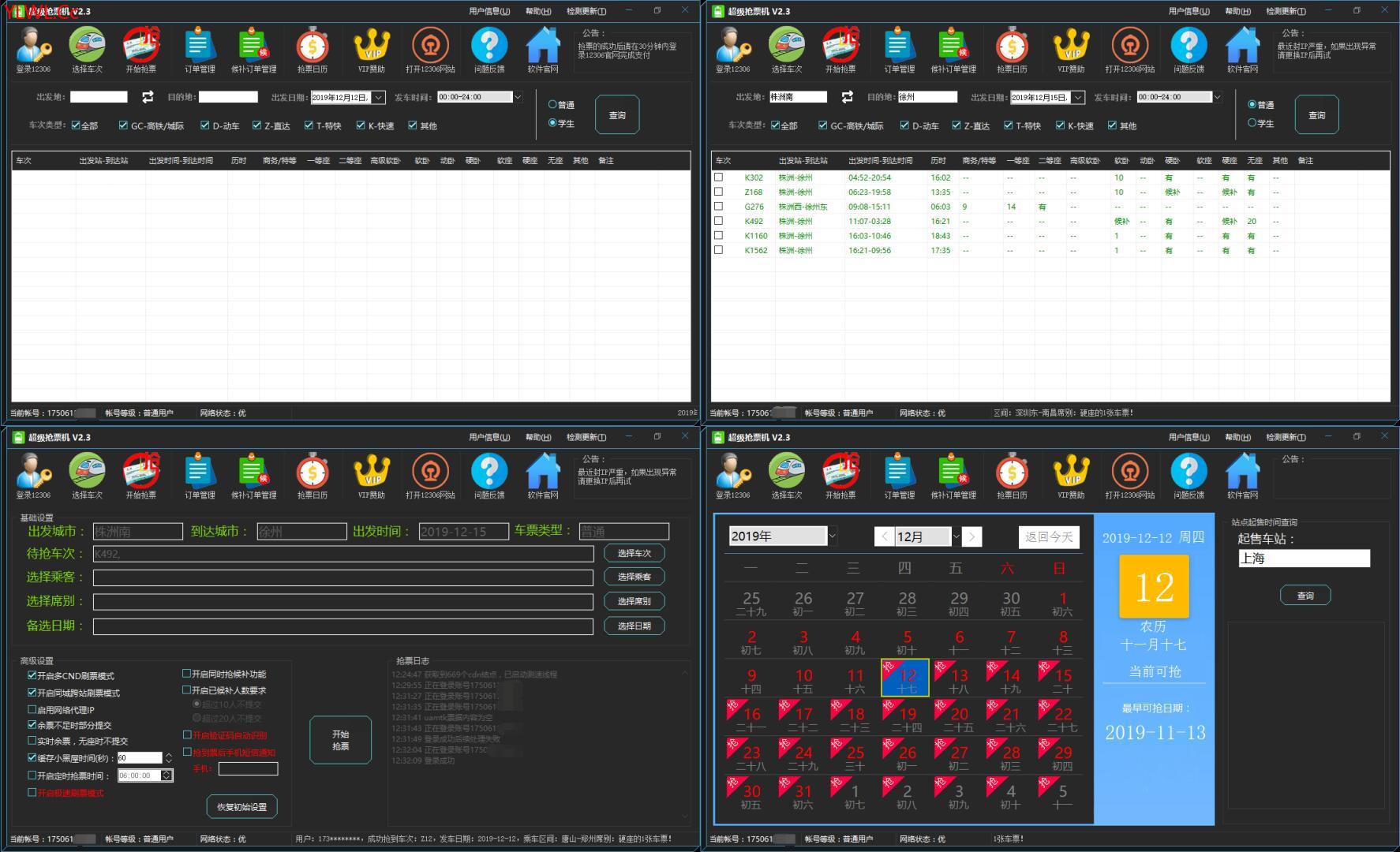The width and height of the screenshot is (1400, 852).
Task: Click 恢复初始设置 button
Action: pos(242,807)
